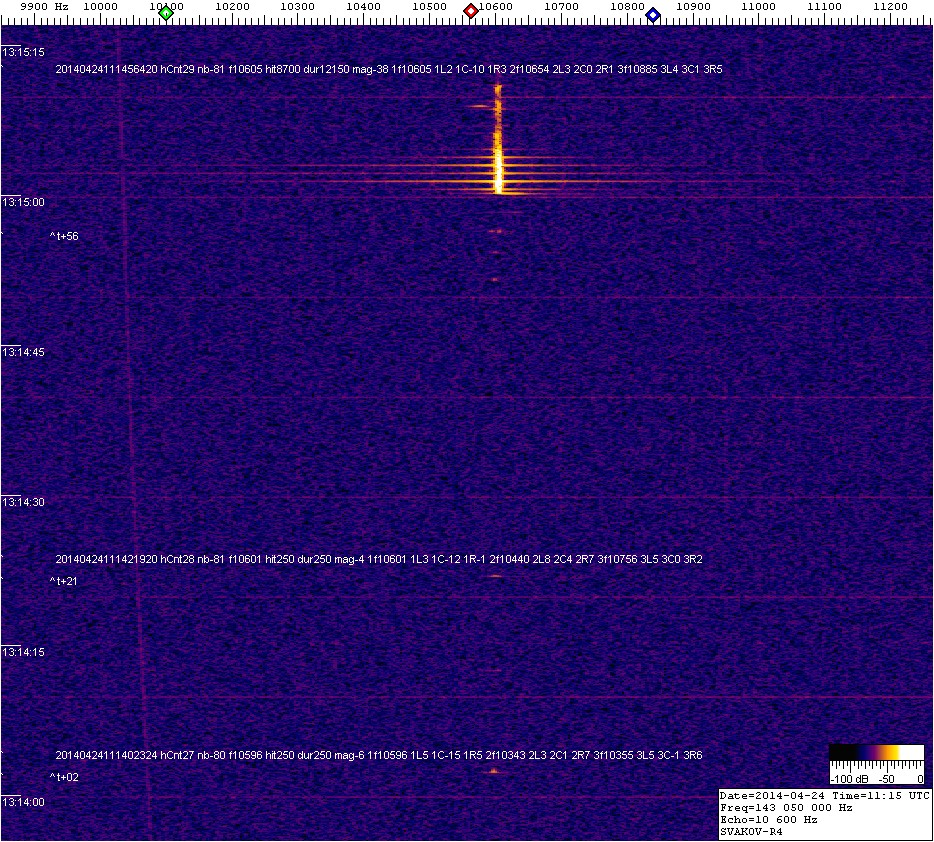The height and width of the screenshot is (842, 934).
Task: Click the red diamond frequency marker
Action: pos(470,11)
